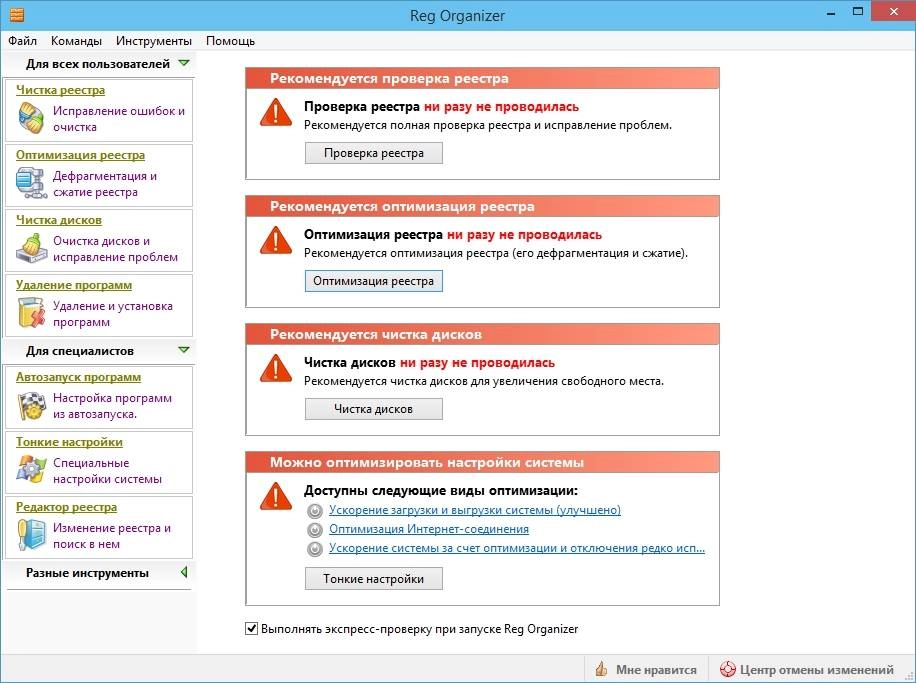This screenshot has height=683, width=916.
Task: Click the warning triangle beside Оптимизация реестра
Action: (276, 240)
